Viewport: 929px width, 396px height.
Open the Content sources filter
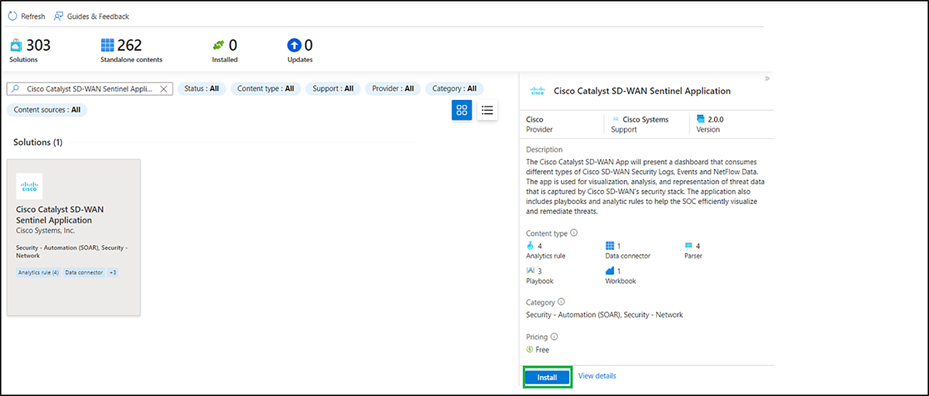tap(47, 110)
